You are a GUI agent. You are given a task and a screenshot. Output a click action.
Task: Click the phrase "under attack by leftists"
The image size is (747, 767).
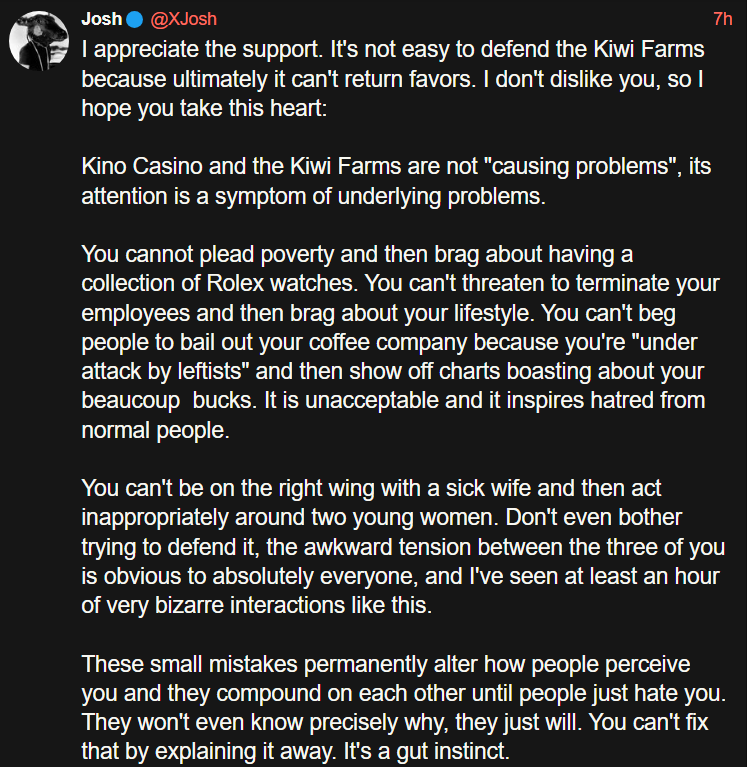[x=160, y=372]
